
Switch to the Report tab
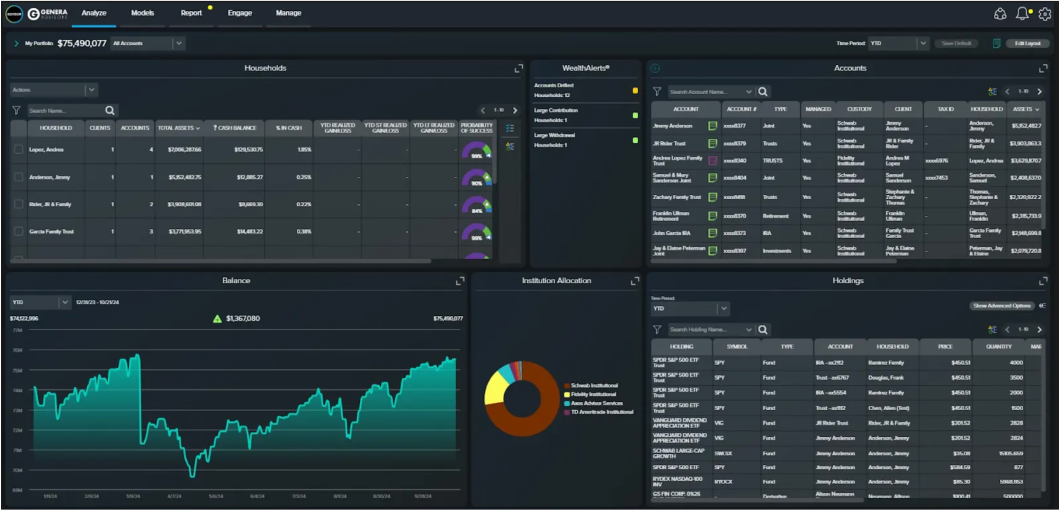[191, 14]
